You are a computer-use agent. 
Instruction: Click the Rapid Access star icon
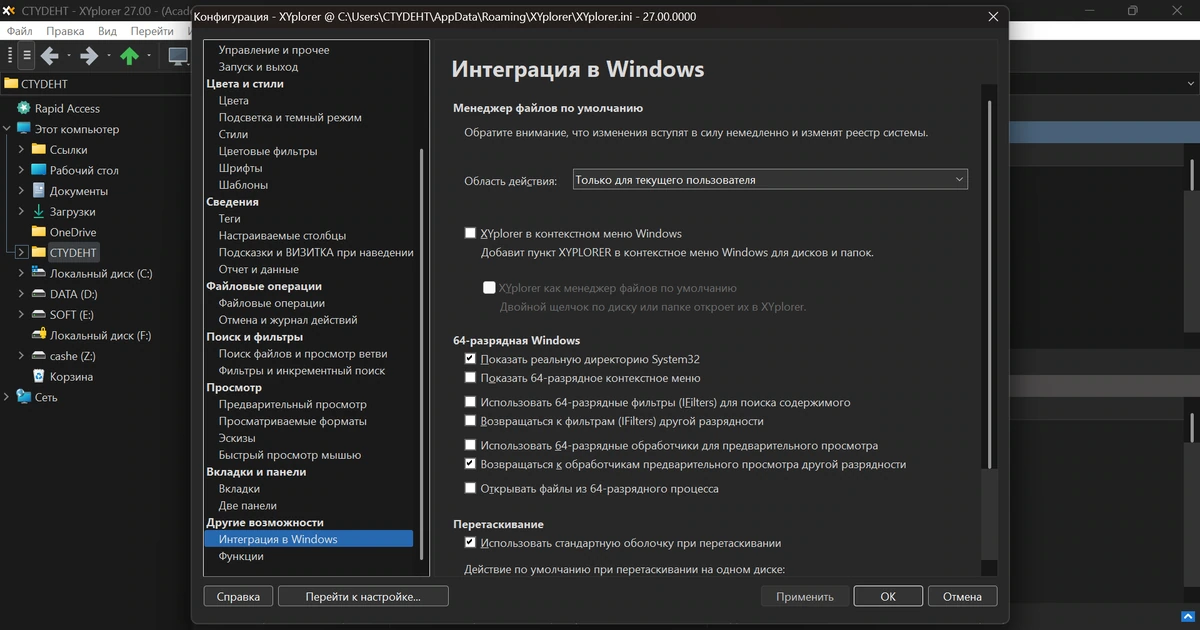pyautogui.click(x=24, y=108)
